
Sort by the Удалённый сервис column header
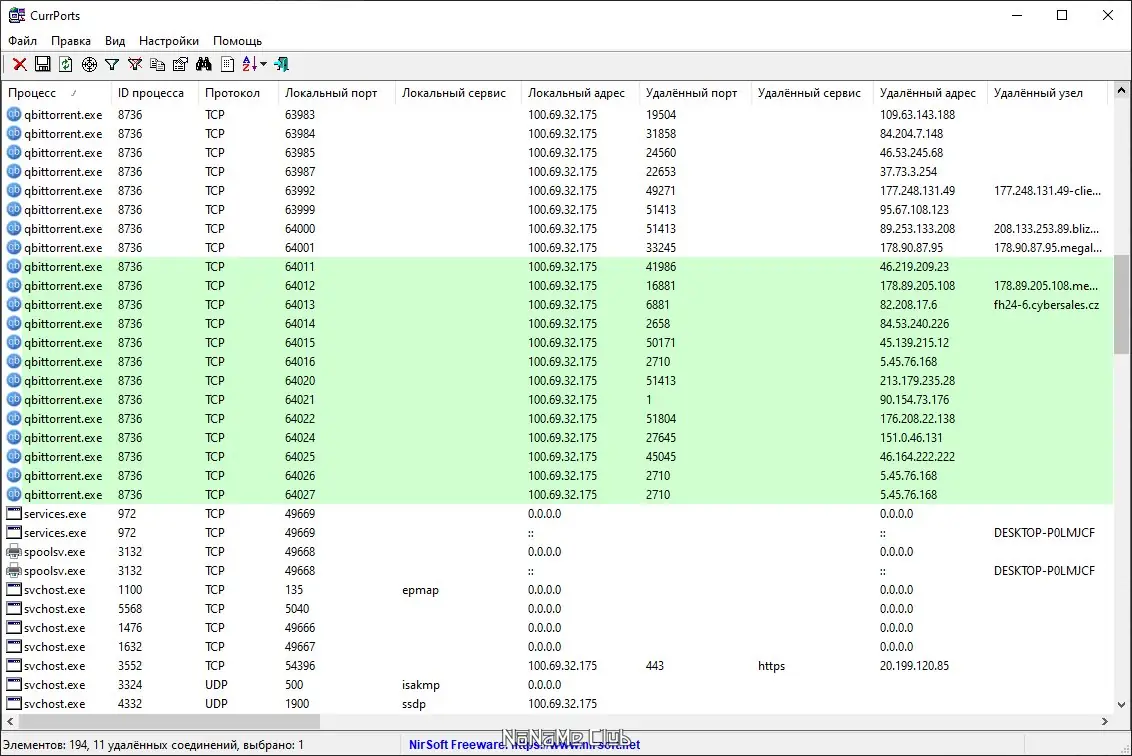click(x=812, y=93)
